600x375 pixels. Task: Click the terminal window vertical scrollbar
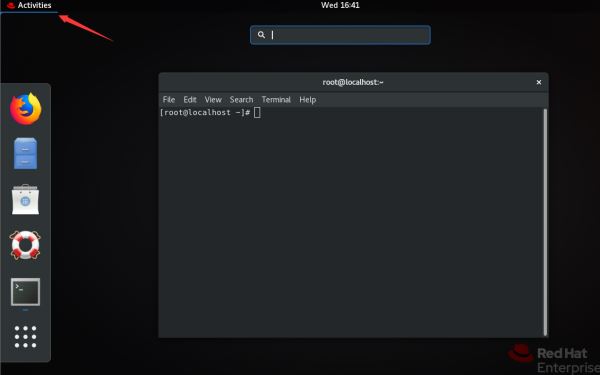pyautogui.click(x=545, y=222)
